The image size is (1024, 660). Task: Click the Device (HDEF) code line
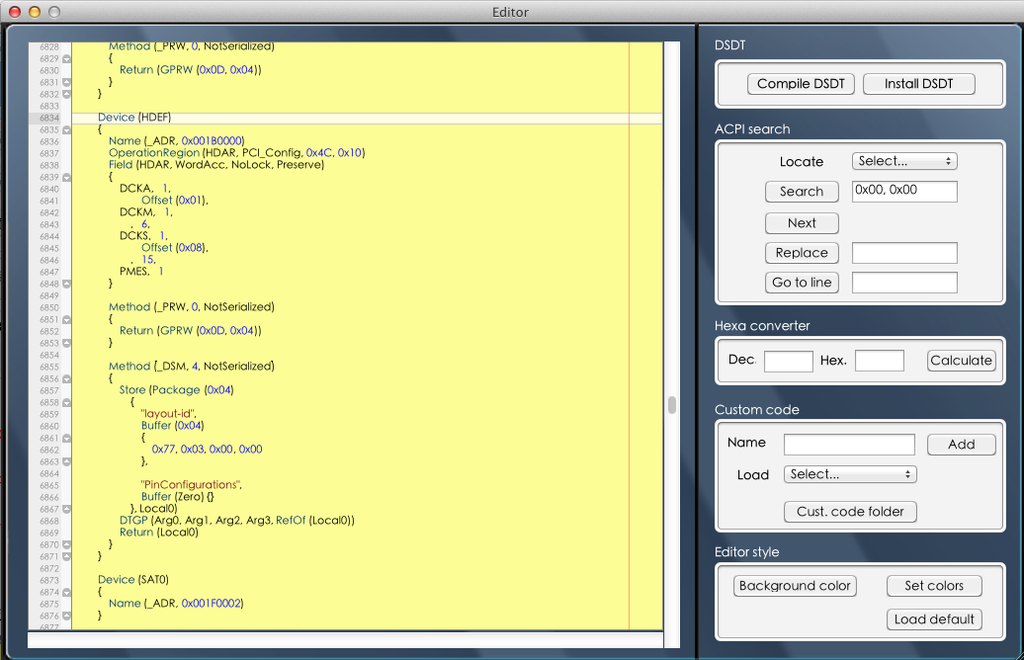135,118
